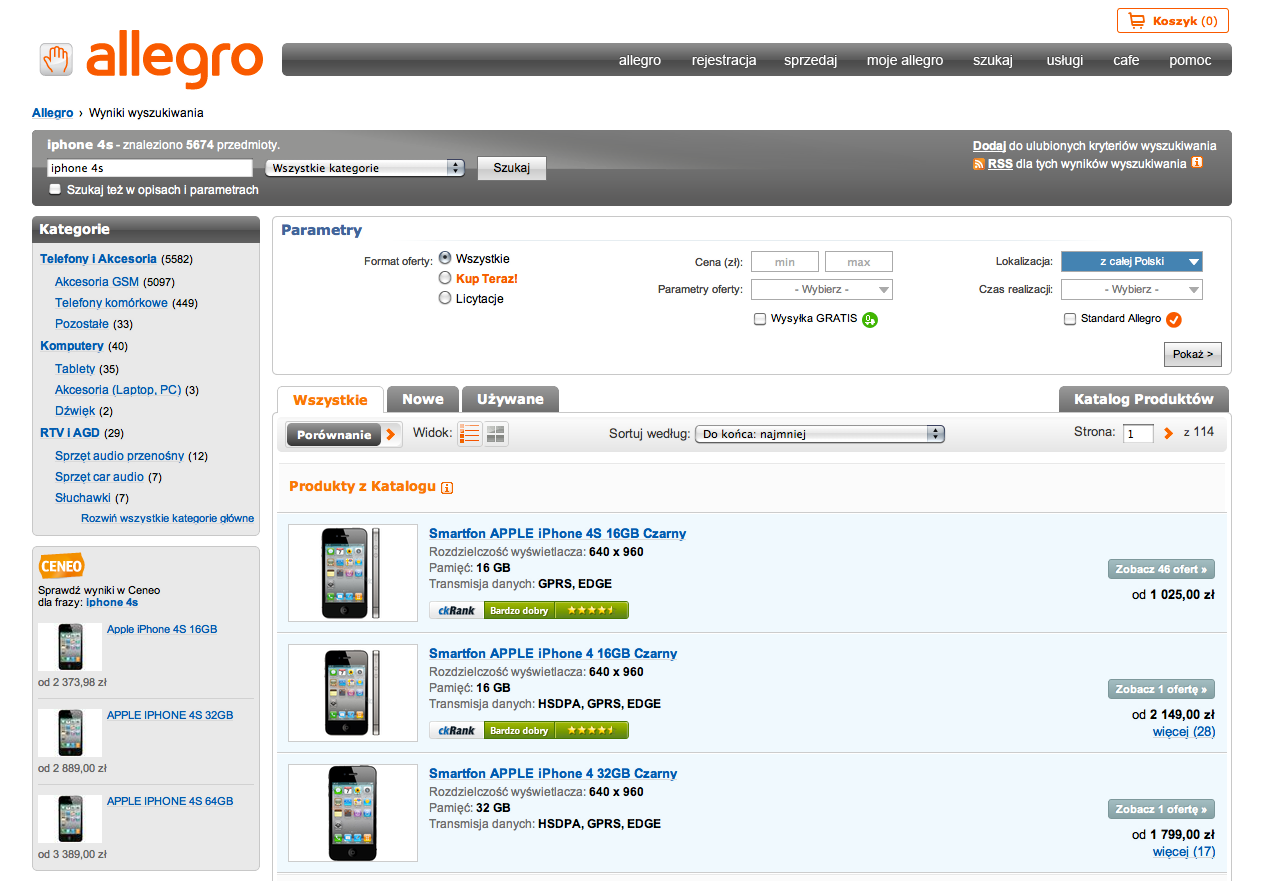This screenshot has width=1277, height=881.
Task: Select the Licytacje radio option
Action: [x=445, y=298]
